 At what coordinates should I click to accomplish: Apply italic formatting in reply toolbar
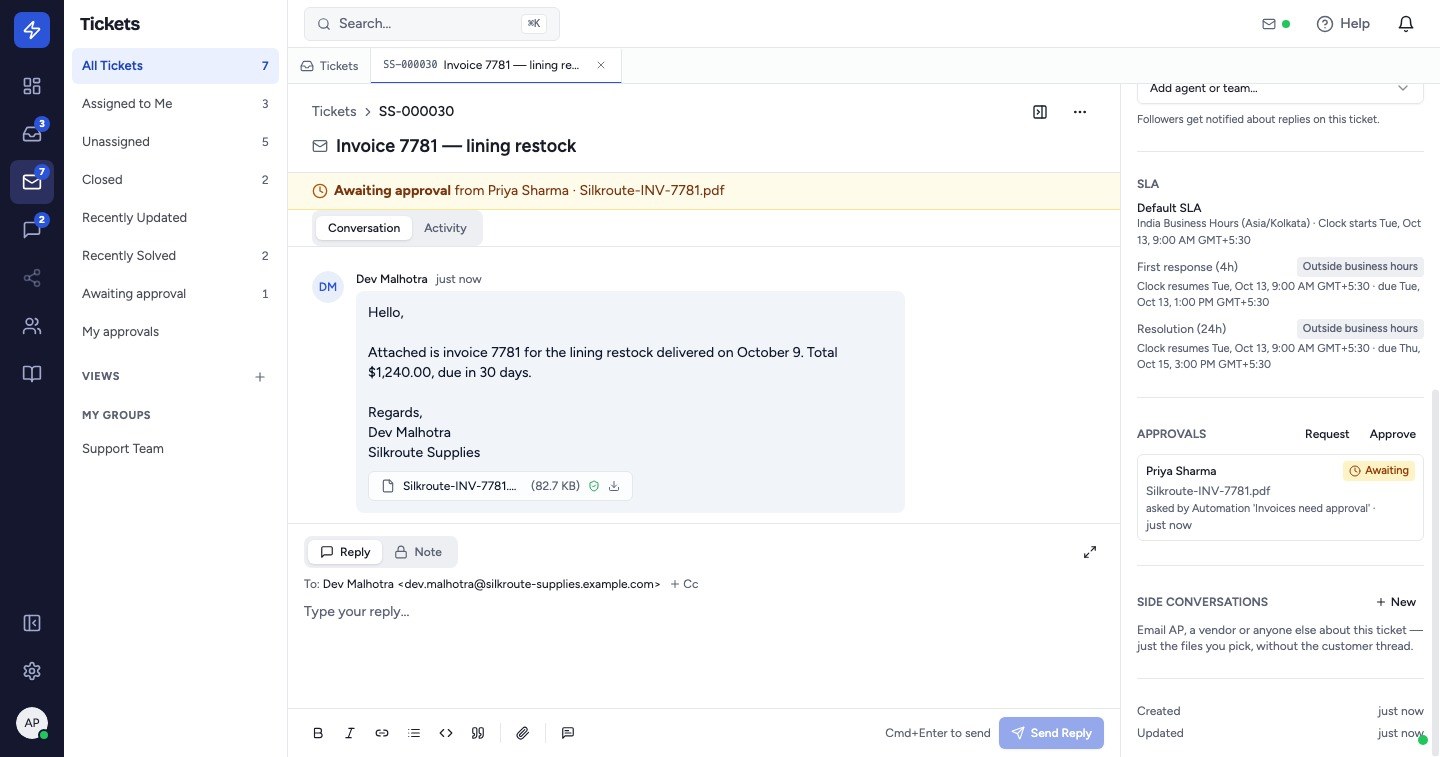[350, 733]
